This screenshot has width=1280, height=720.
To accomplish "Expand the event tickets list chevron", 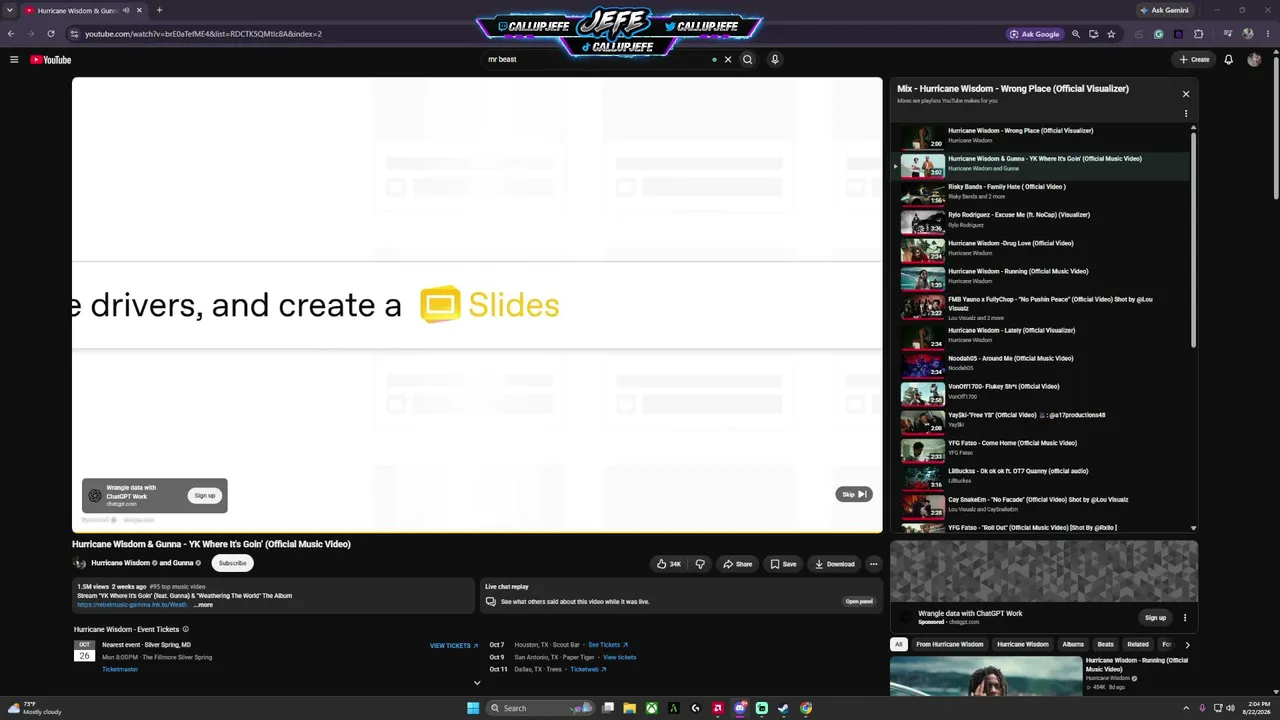I will click(x=477, y=683).
